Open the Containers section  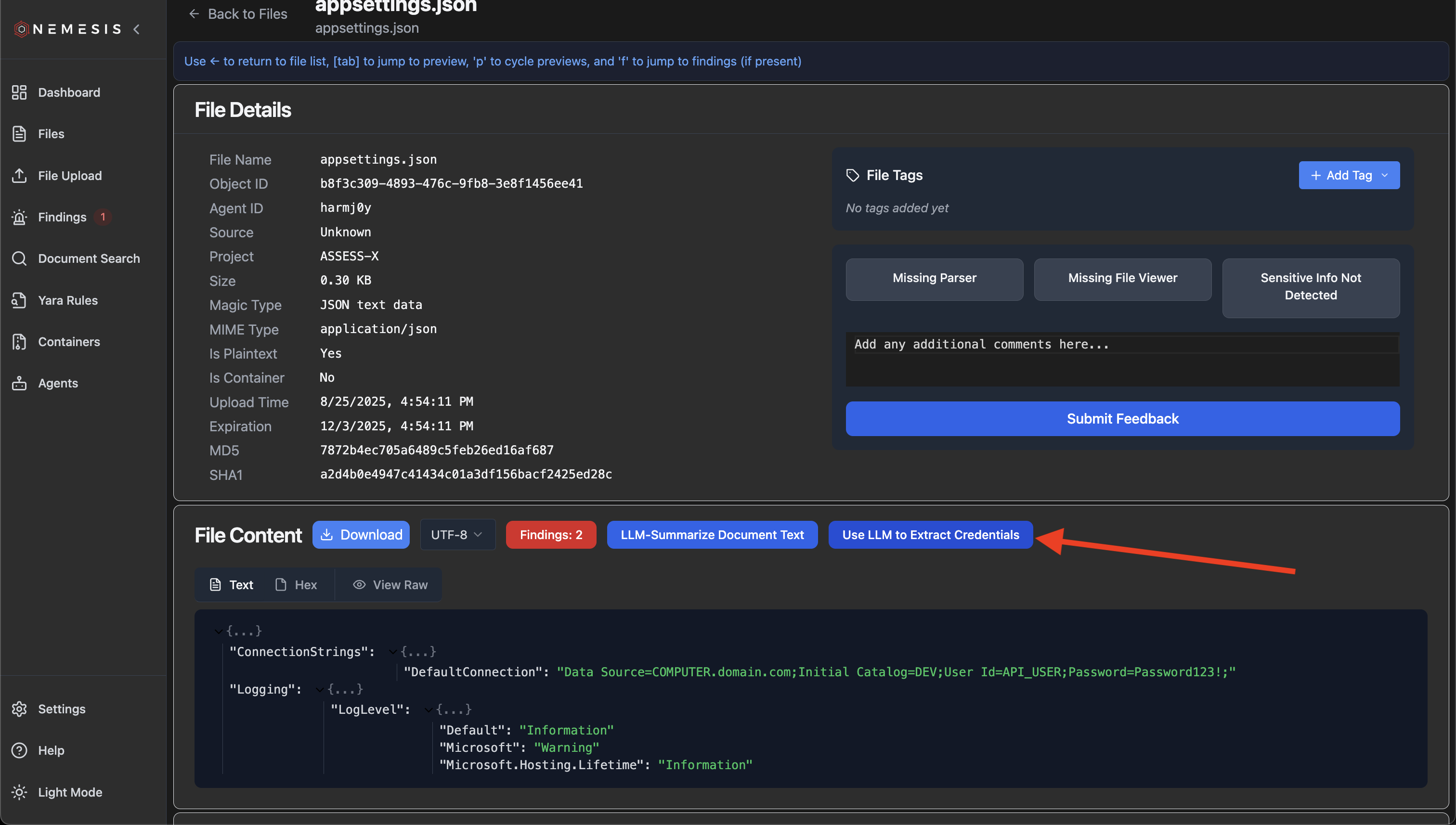tap(68, 341)
